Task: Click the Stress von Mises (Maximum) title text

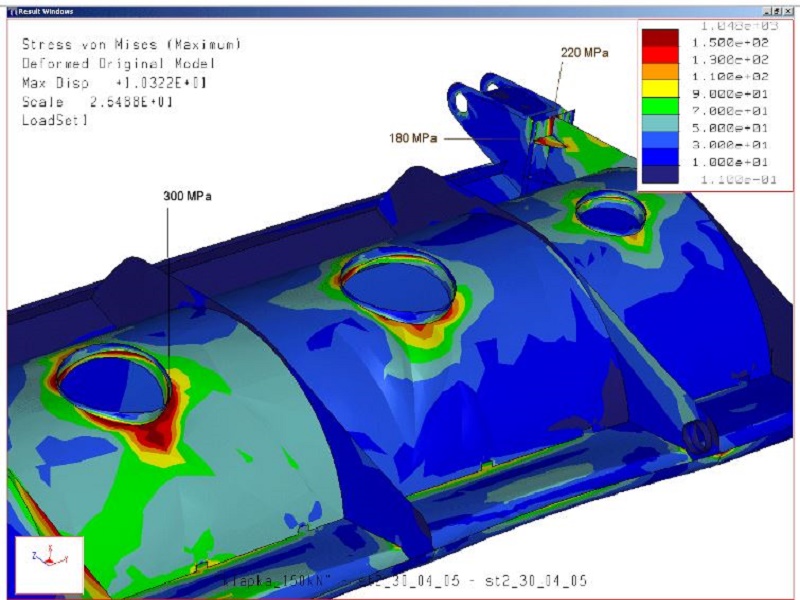Action: [x=131, y=45]
